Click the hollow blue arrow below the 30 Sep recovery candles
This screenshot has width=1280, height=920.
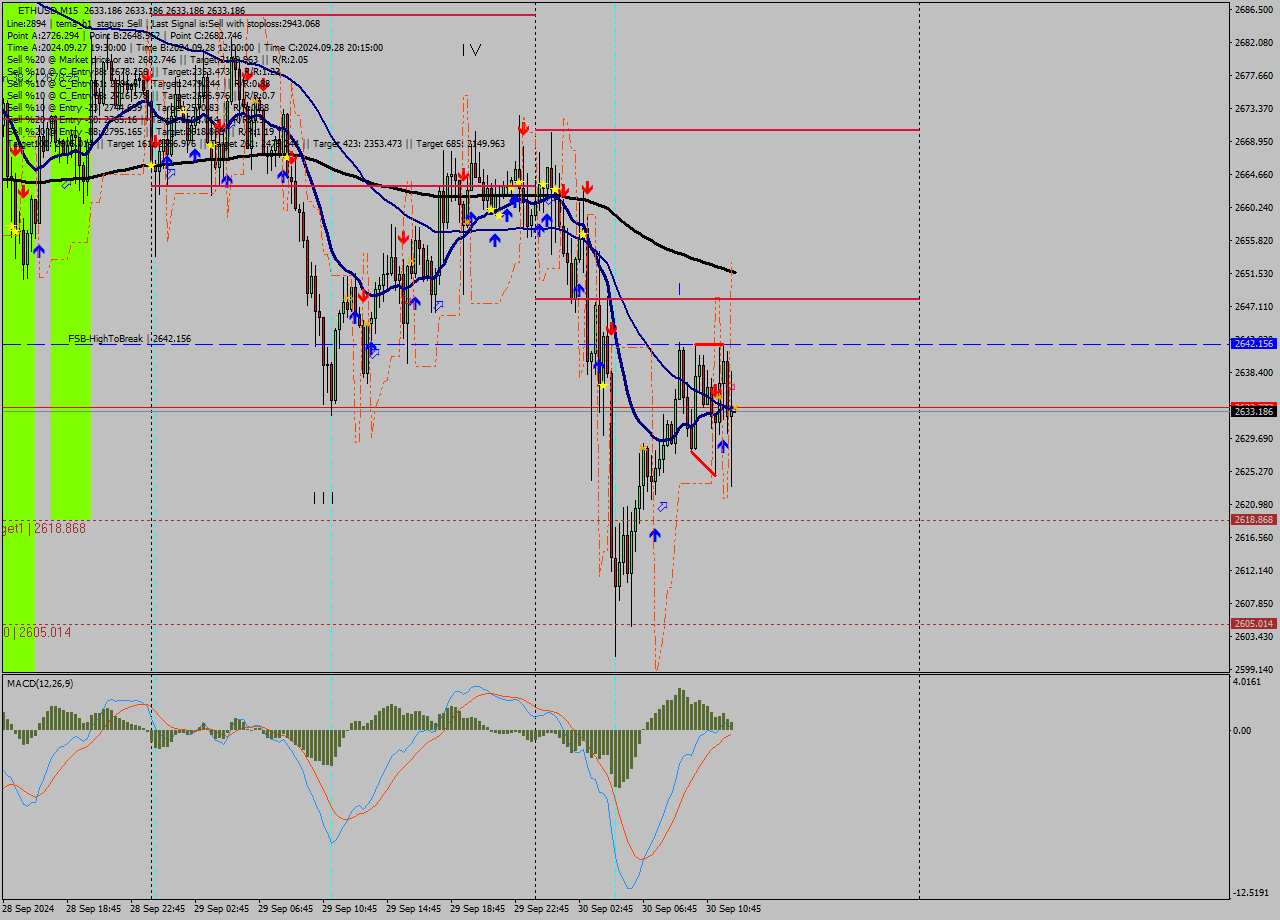[x=662, y=507]
